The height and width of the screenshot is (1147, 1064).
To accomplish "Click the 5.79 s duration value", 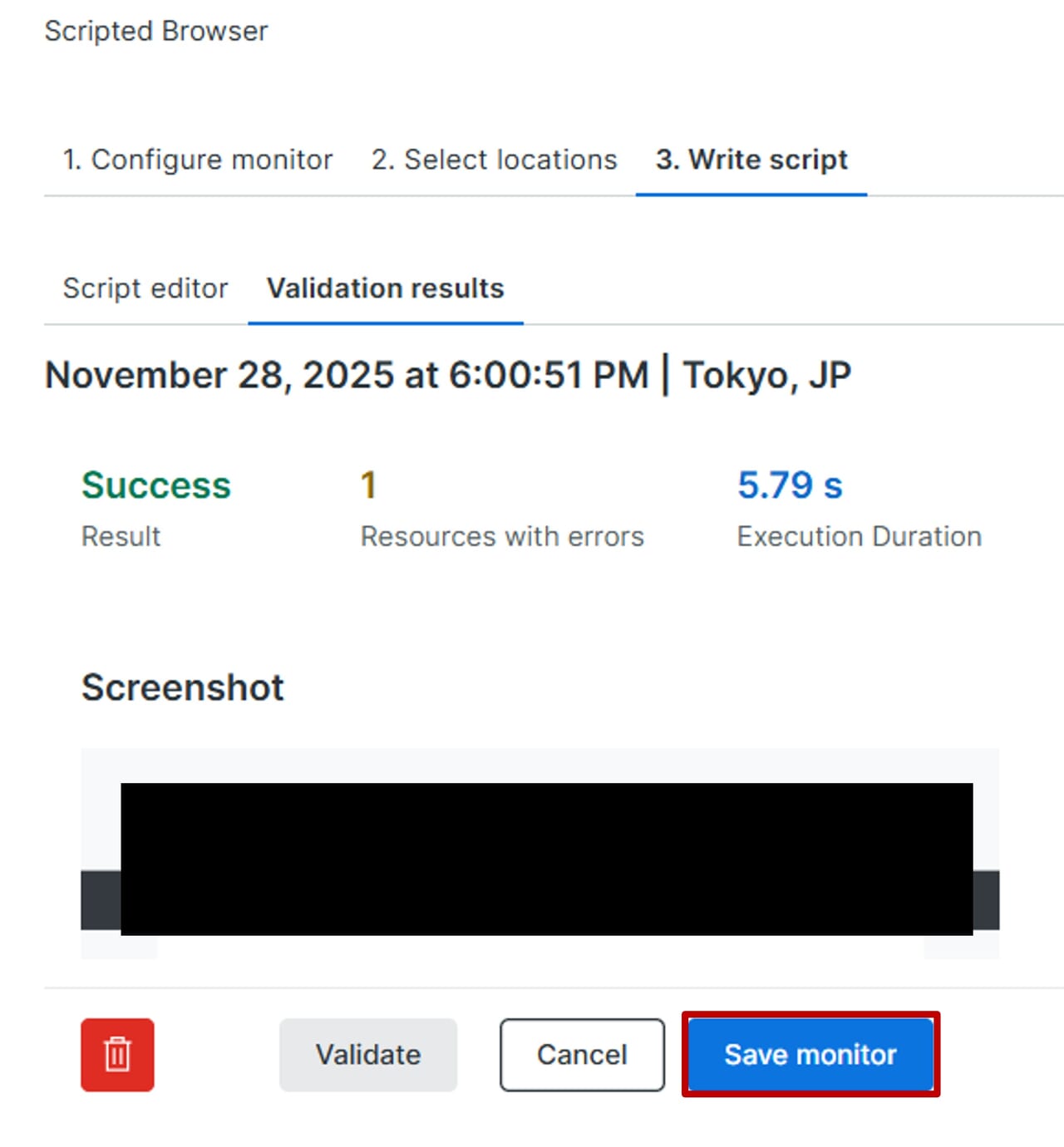I will [790, 485].
